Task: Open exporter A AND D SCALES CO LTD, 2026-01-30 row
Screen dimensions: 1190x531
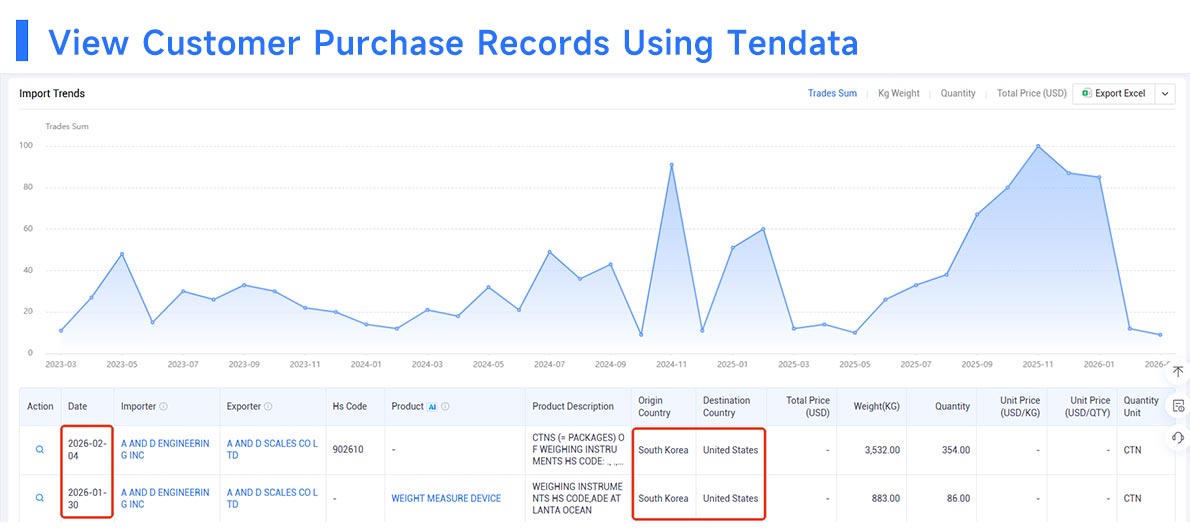Action: tap(272, 498)
